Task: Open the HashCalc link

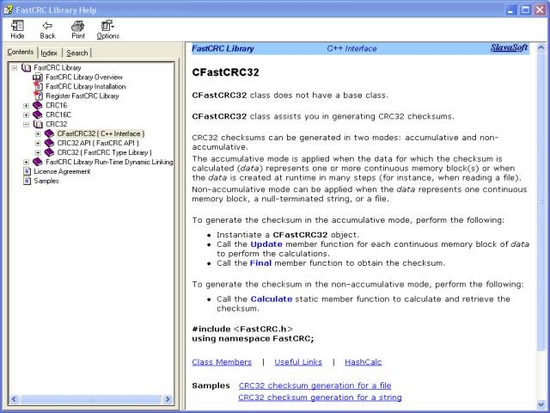Action: 363,362
